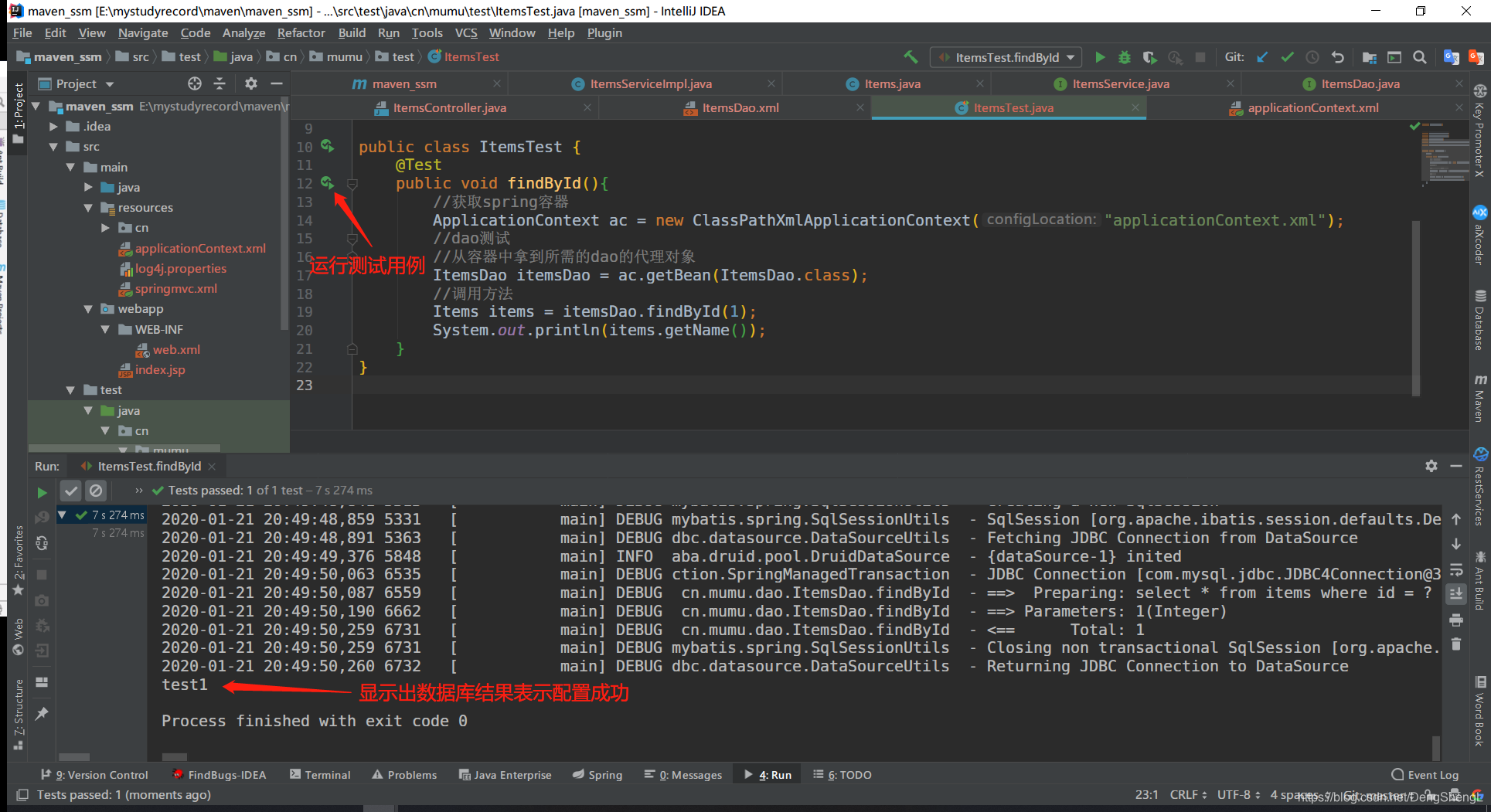Clear console with trash icon
Image resolution: width=1491 pixels, height=812 pixels.
pyautogui.click(x=1456, y=644)
